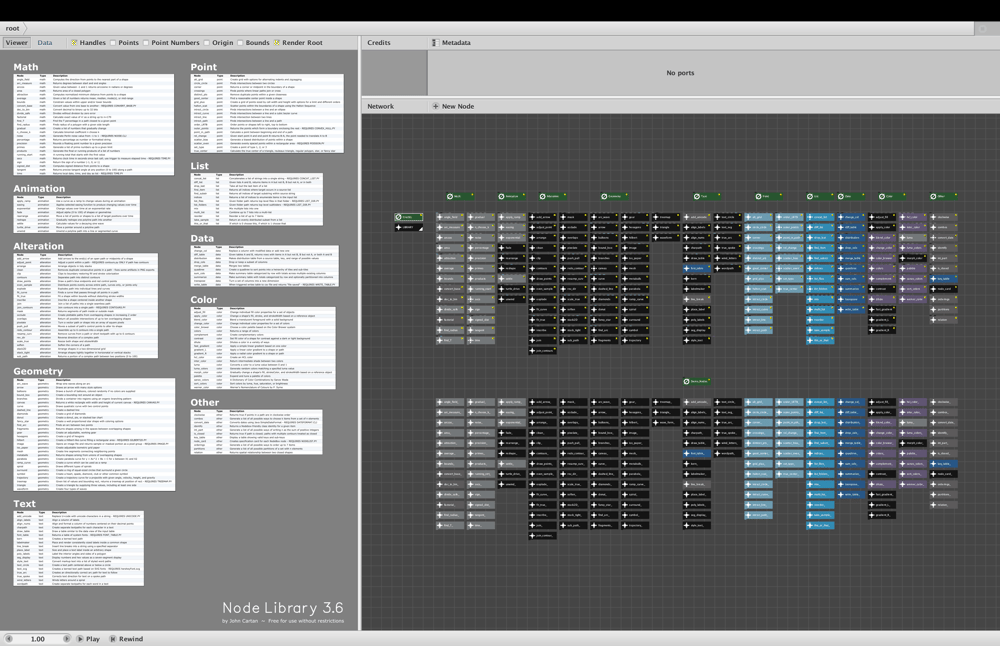
Task: Click the Credits pane label
Action: tap(379, 43)
